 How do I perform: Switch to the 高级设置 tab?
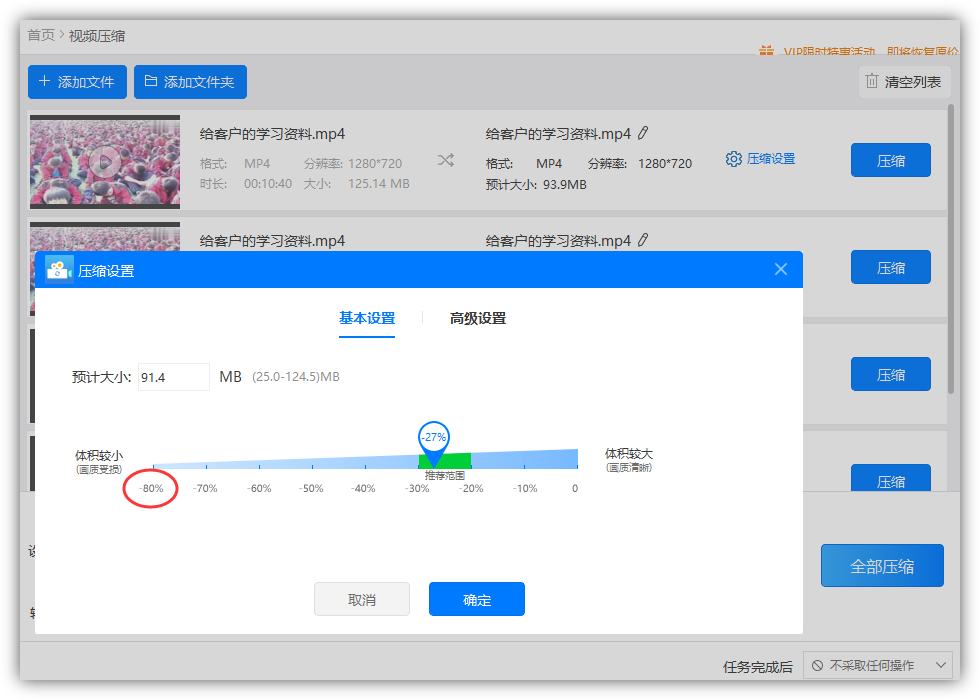(478, 318)
